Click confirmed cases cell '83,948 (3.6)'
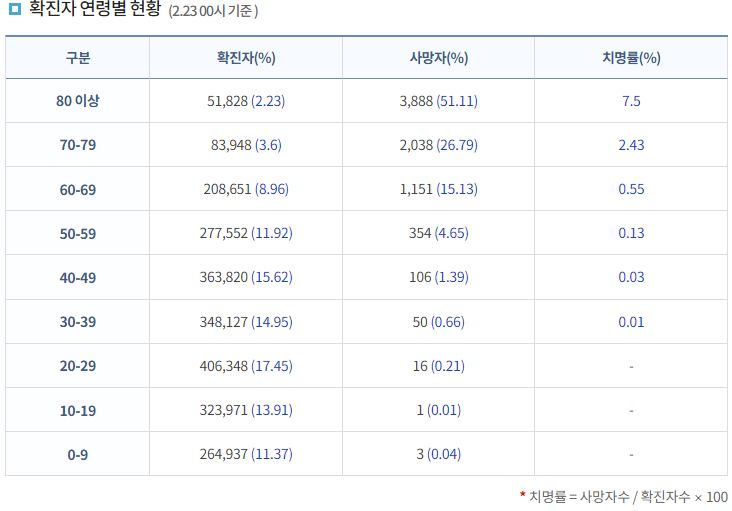The height and width of the screenshot is (511, 732). coord(246,145)
